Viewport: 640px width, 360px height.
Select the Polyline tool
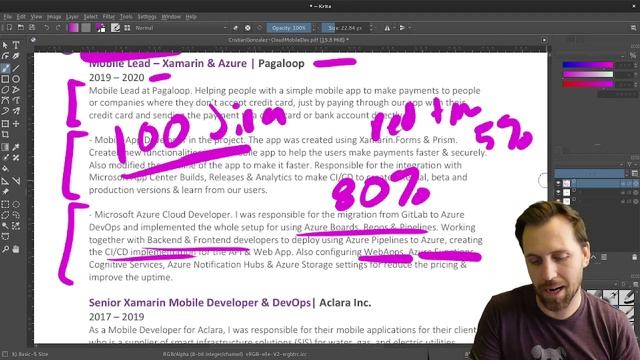(16, 89)
